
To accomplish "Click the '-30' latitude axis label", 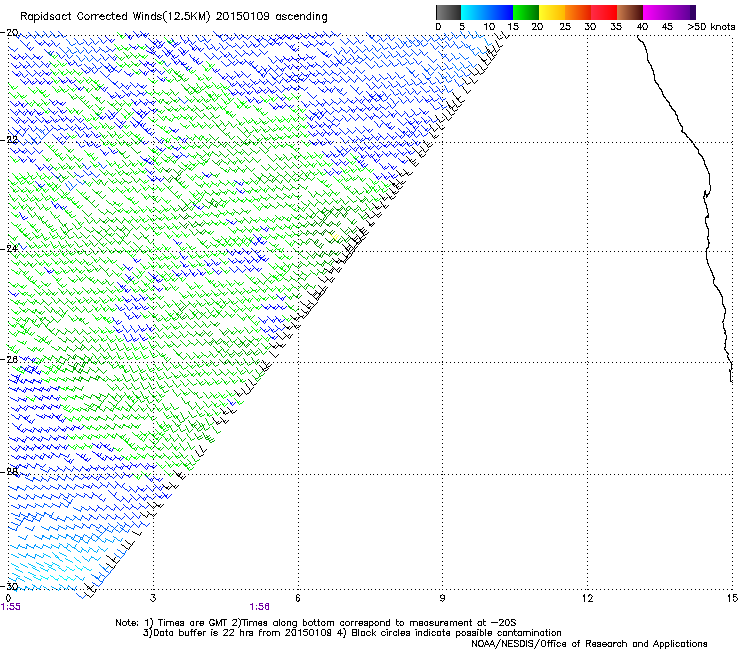I will click(9, 586).
